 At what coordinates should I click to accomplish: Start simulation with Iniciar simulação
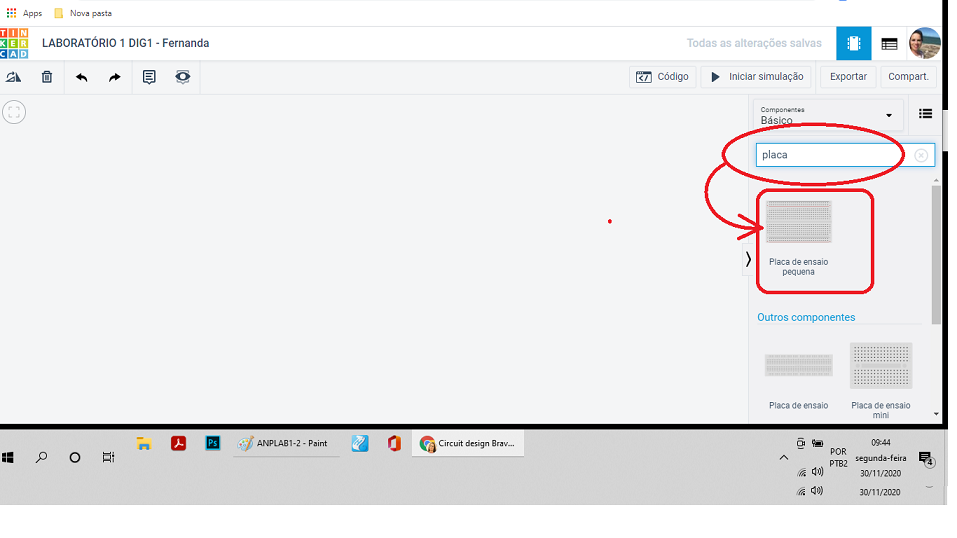click(x=757, y=77)
